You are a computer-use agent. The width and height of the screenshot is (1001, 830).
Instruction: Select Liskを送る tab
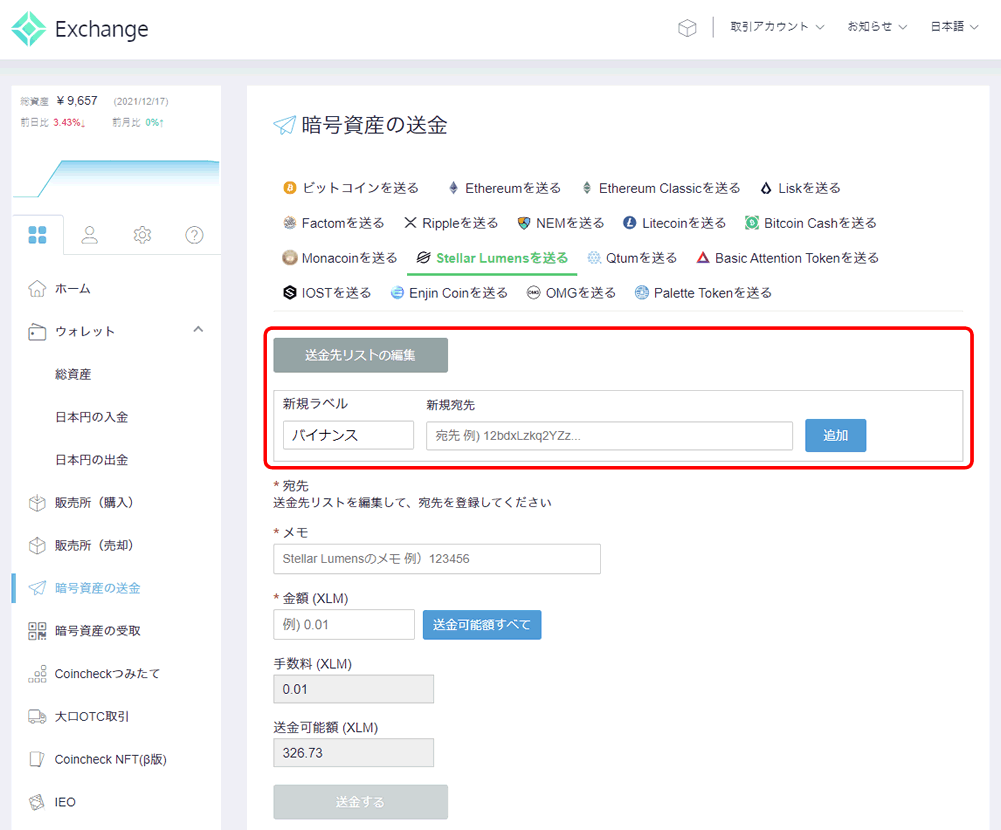coord(800,188)
